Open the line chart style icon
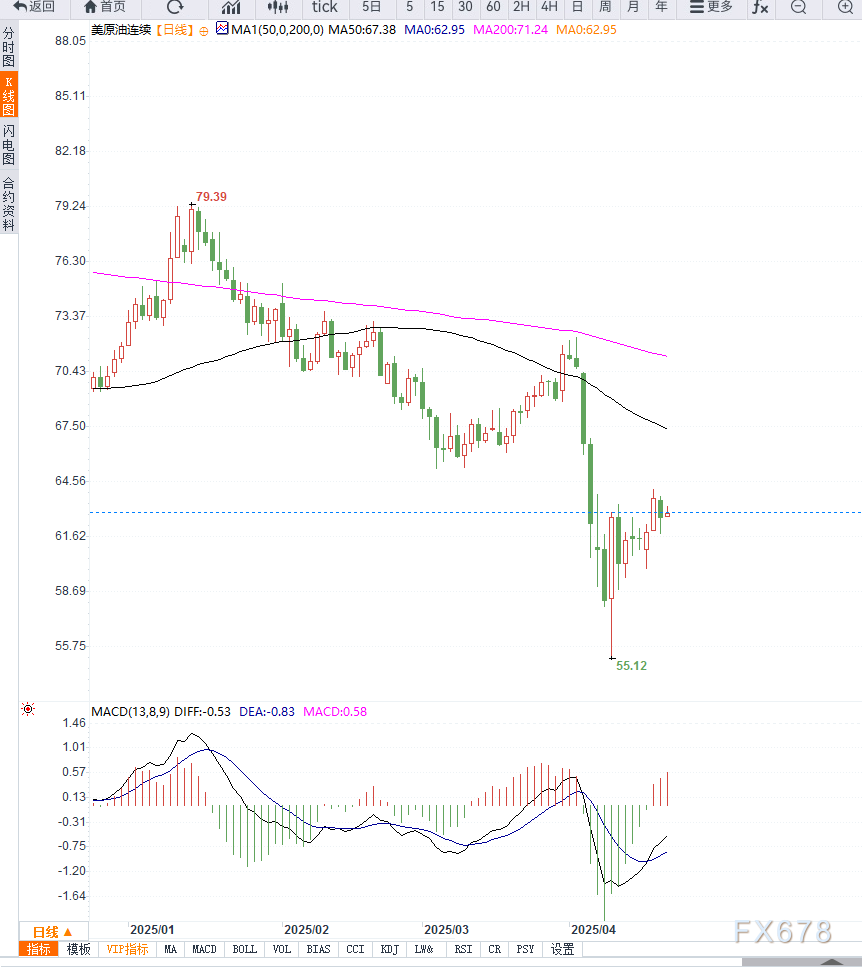This screenshot has height=967, width=862. click(231, 7)
